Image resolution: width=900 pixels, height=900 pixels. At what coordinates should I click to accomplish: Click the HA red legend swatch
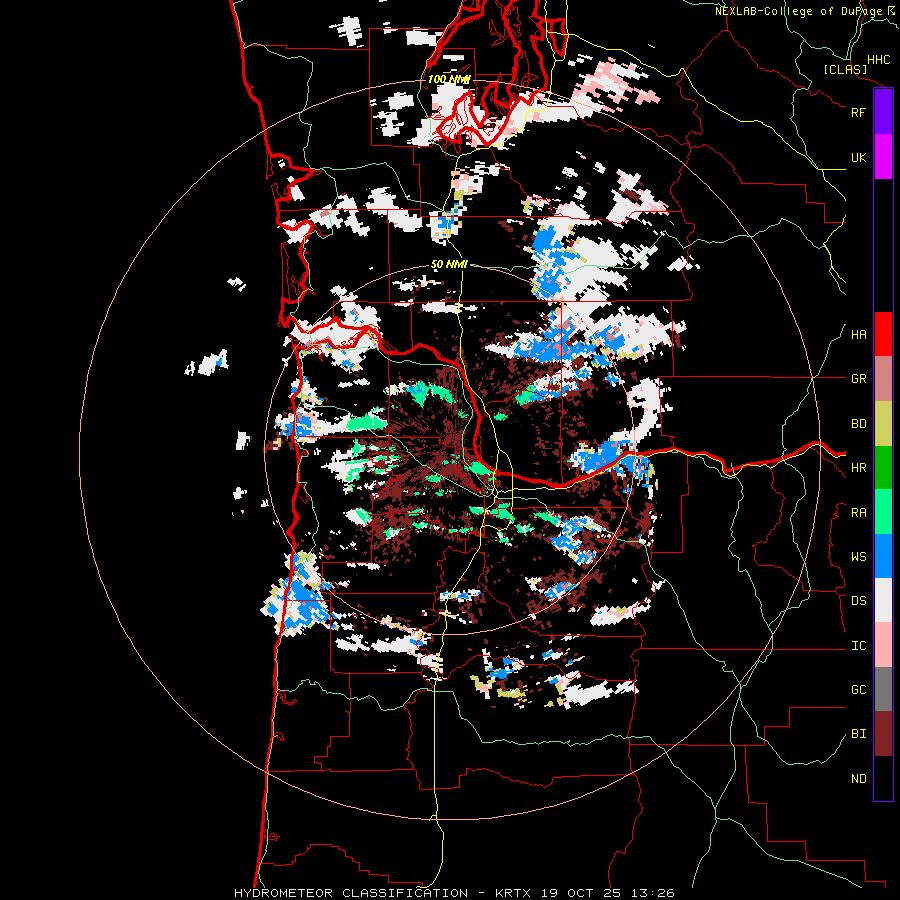click(x=883, y=334)
